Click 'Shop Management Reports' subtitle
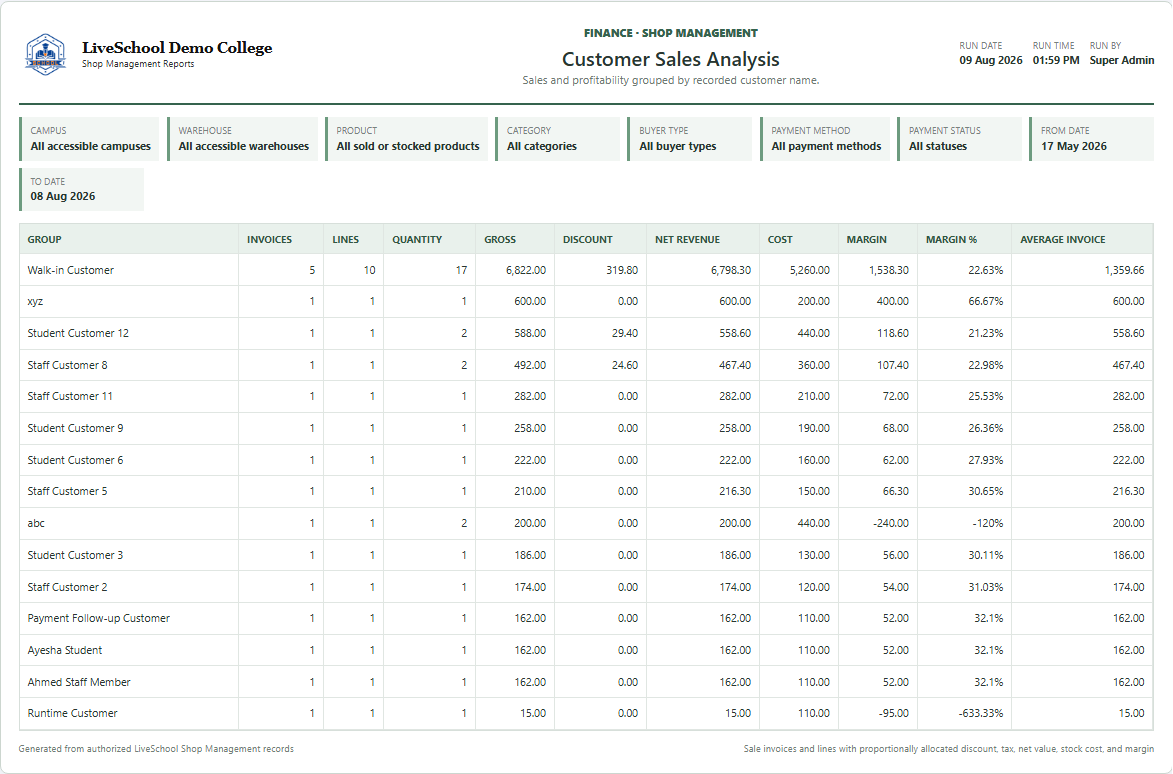The image size is (1173, 774). point(138,64)
